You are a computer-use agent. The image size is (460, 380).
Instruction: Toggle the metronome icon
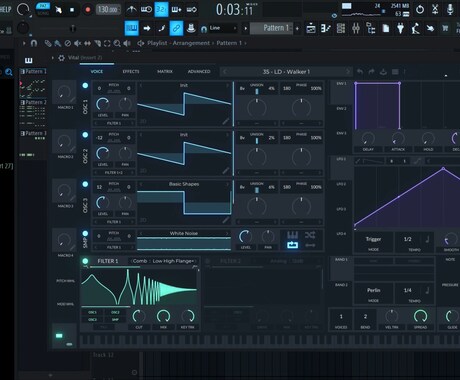pos(131,9)
